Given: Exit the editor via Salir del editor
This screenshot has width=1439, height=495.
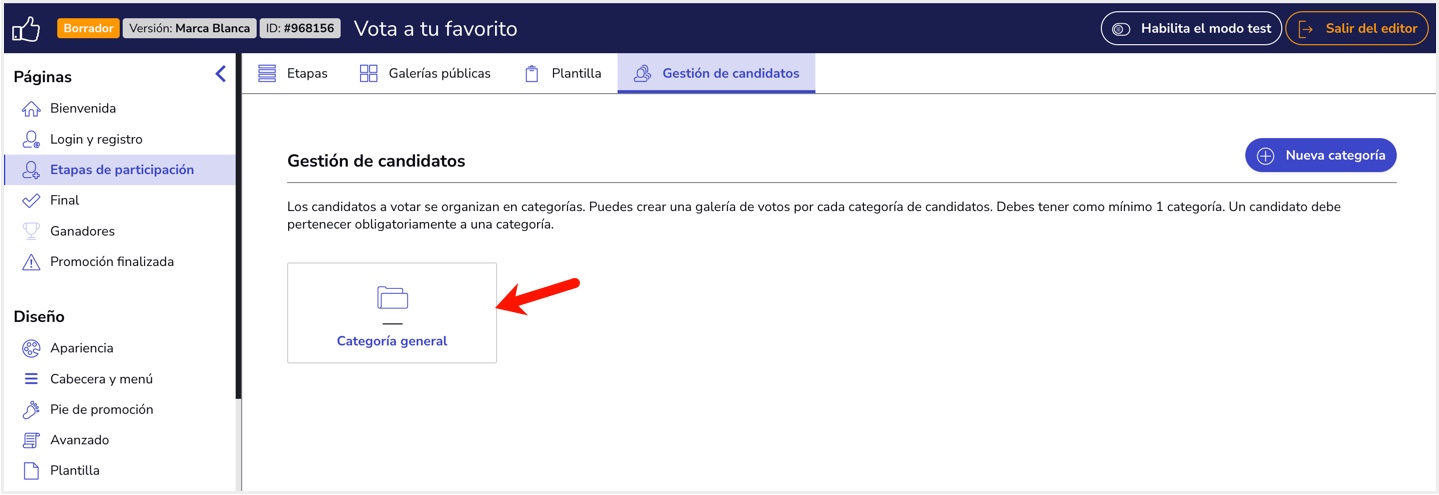Looking at the screenshot, I should click(x=1356, y=29).
